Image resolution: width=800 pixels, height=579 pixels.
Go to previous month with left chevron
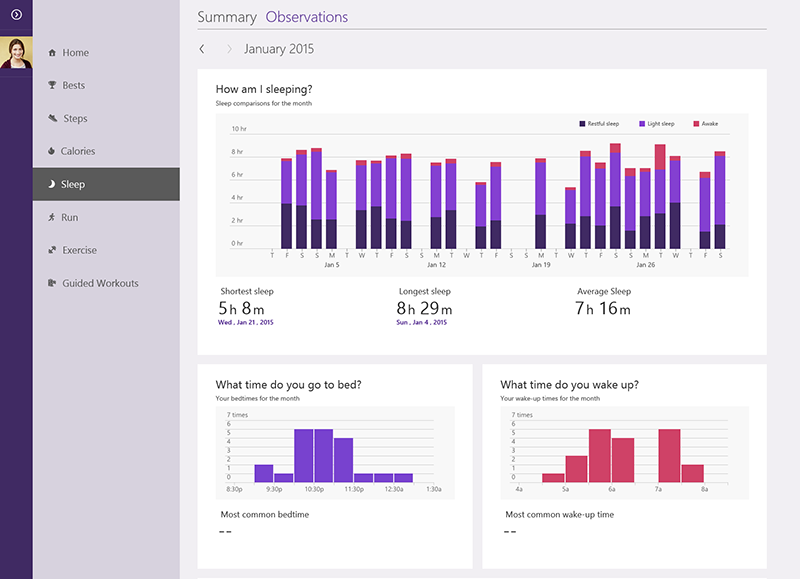[202, 49]
